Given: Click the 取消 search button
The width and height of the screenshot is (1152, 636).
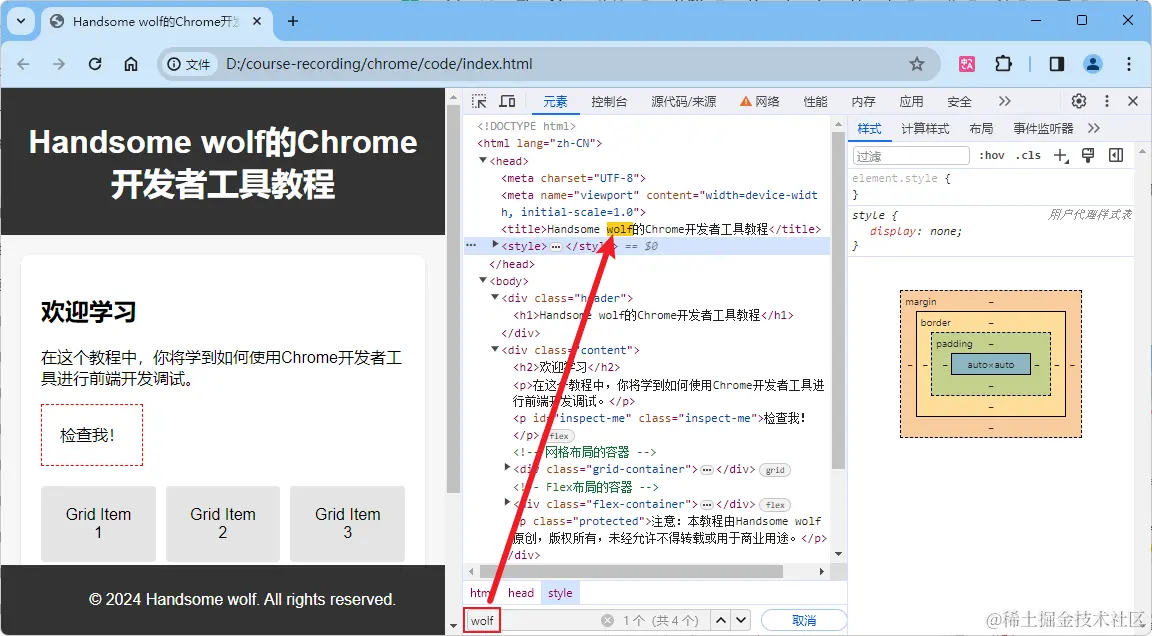Looking at the screenshot, I should (x=804, y=621).
